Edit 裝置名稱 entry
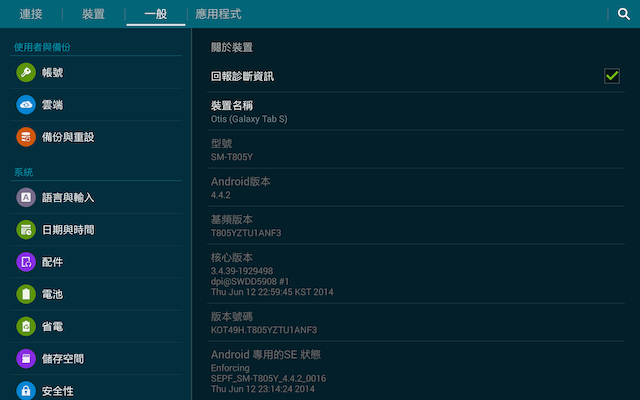 [416, 112]
